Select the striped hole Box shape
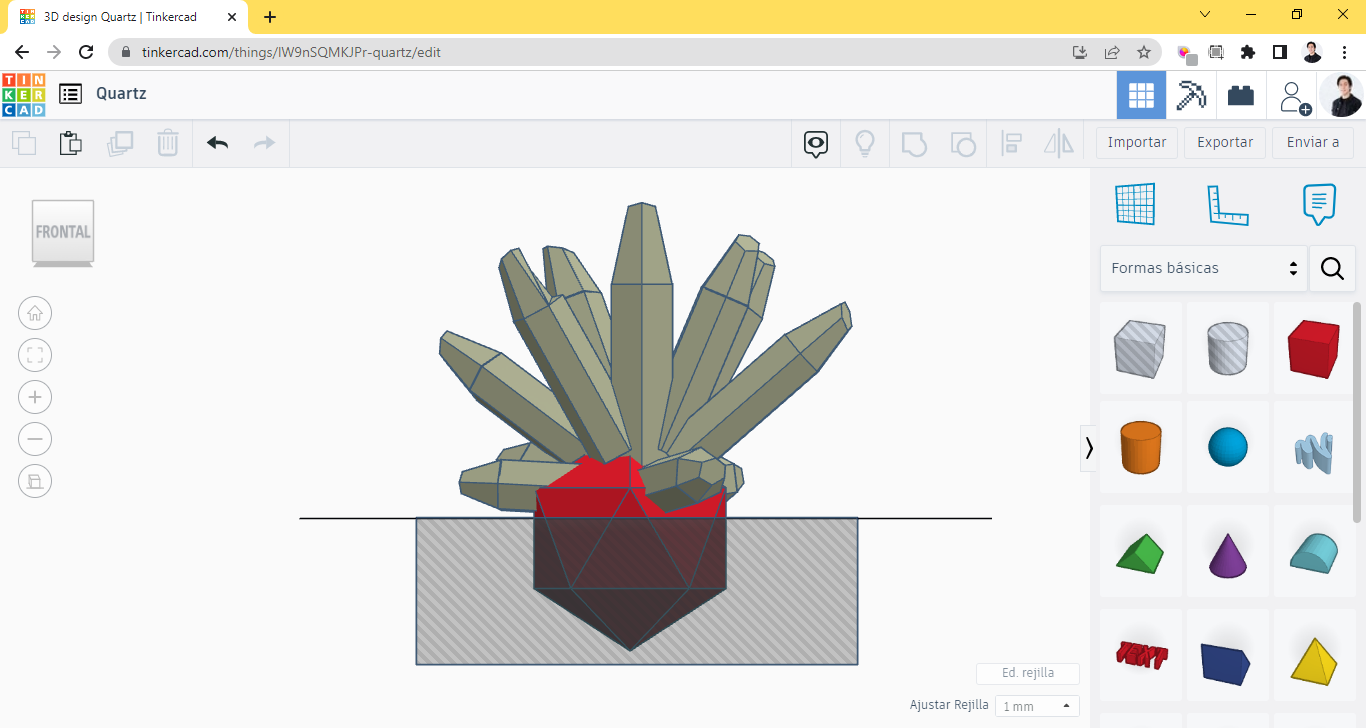1366x728 pixels. (1141, 348)
